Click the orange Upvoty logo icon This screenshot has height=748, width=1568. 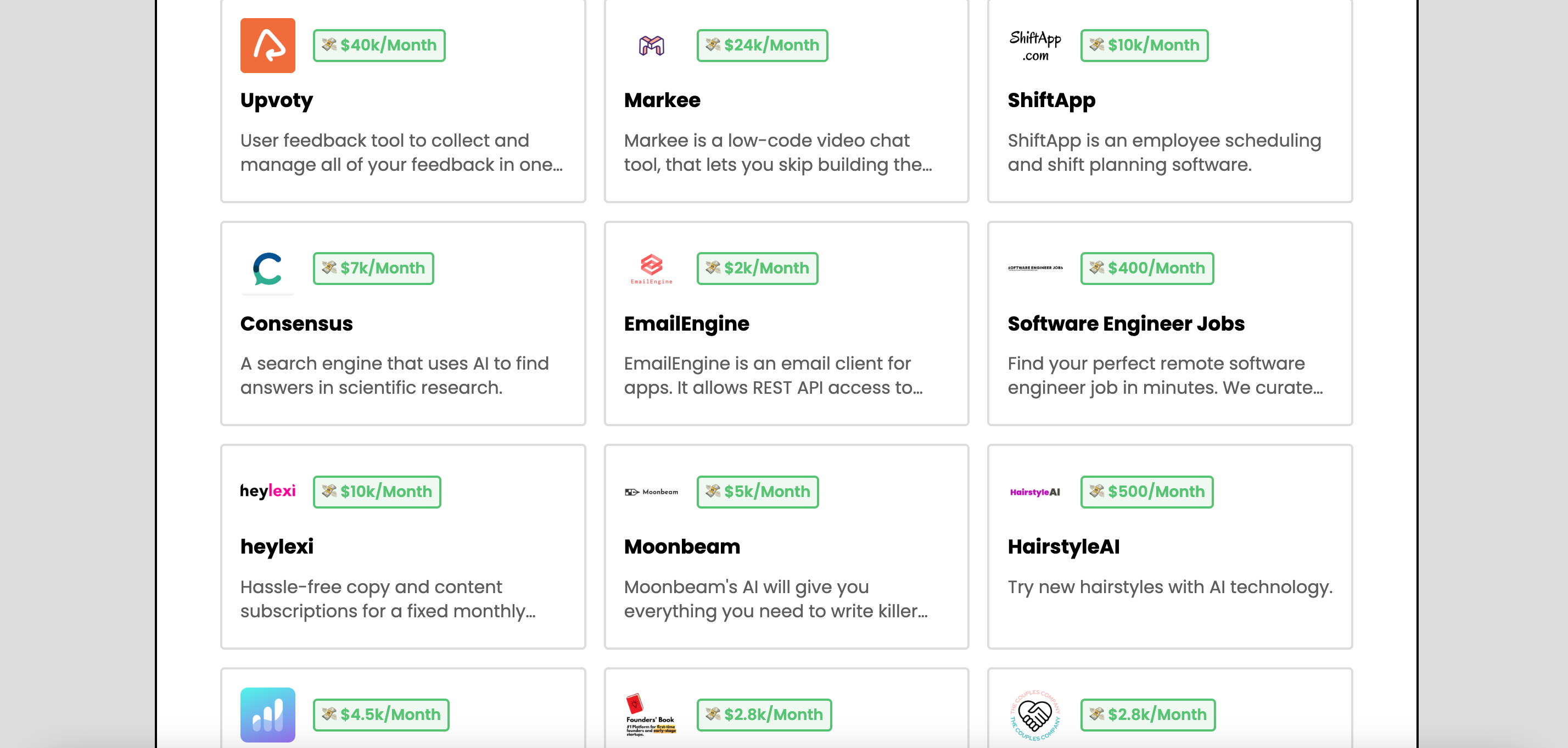(267, 46)
